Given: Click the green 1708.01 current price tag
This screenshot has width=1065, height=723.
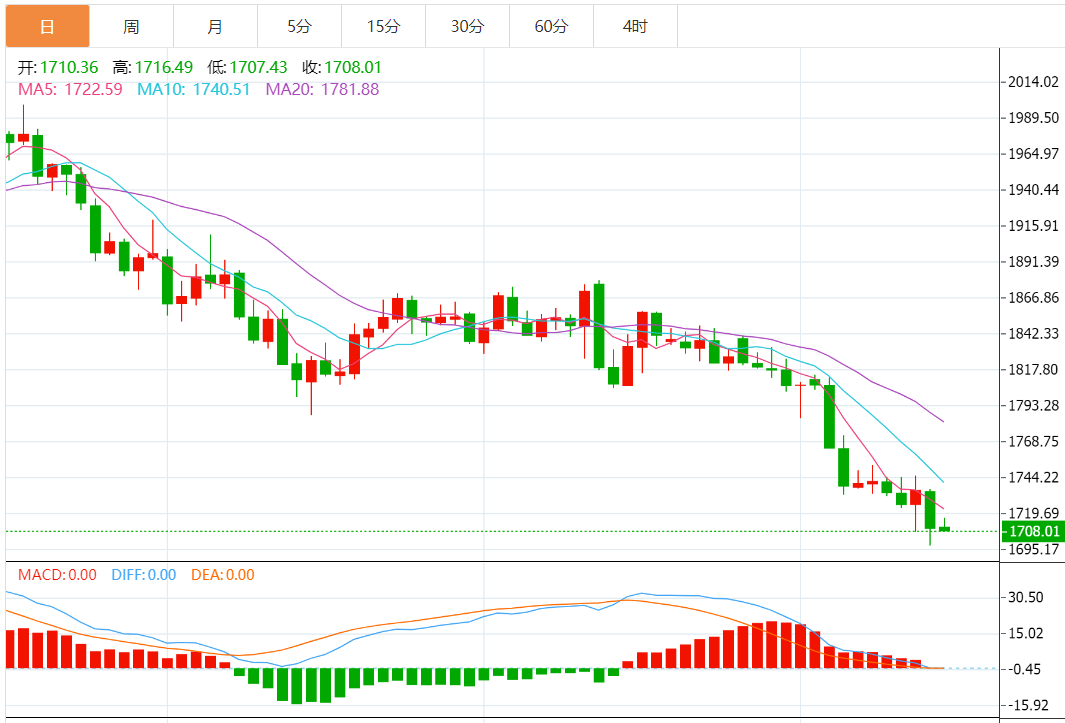Looking at the screenshot, I should [1032, 531].
